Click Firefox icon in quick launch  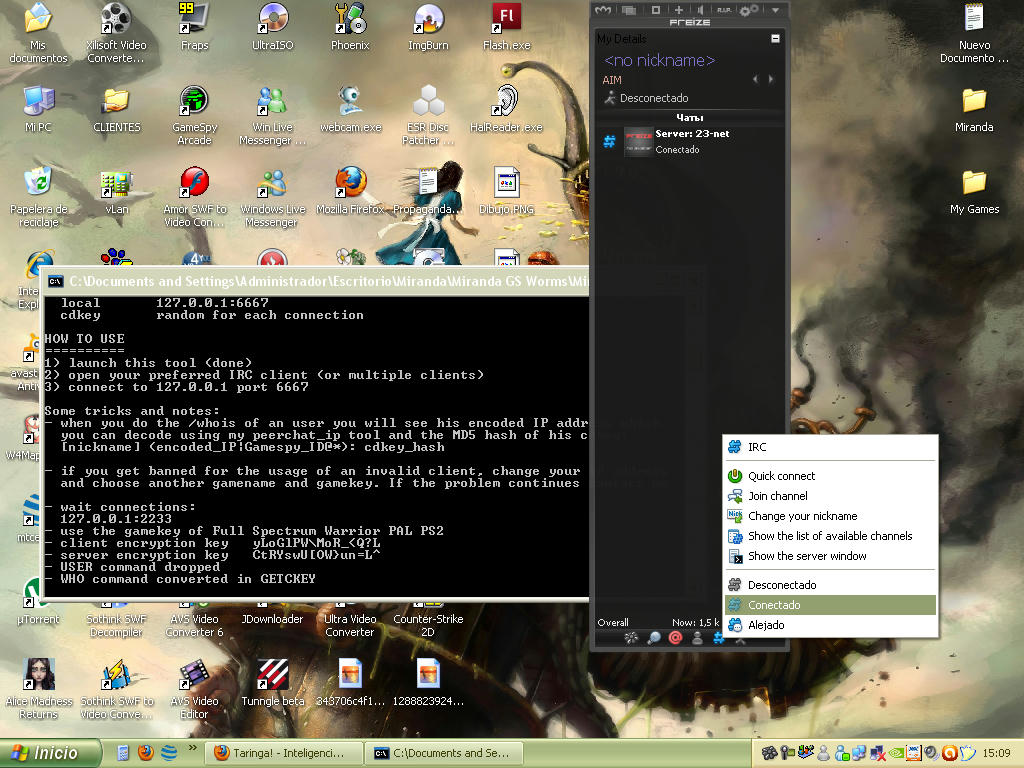146,753
